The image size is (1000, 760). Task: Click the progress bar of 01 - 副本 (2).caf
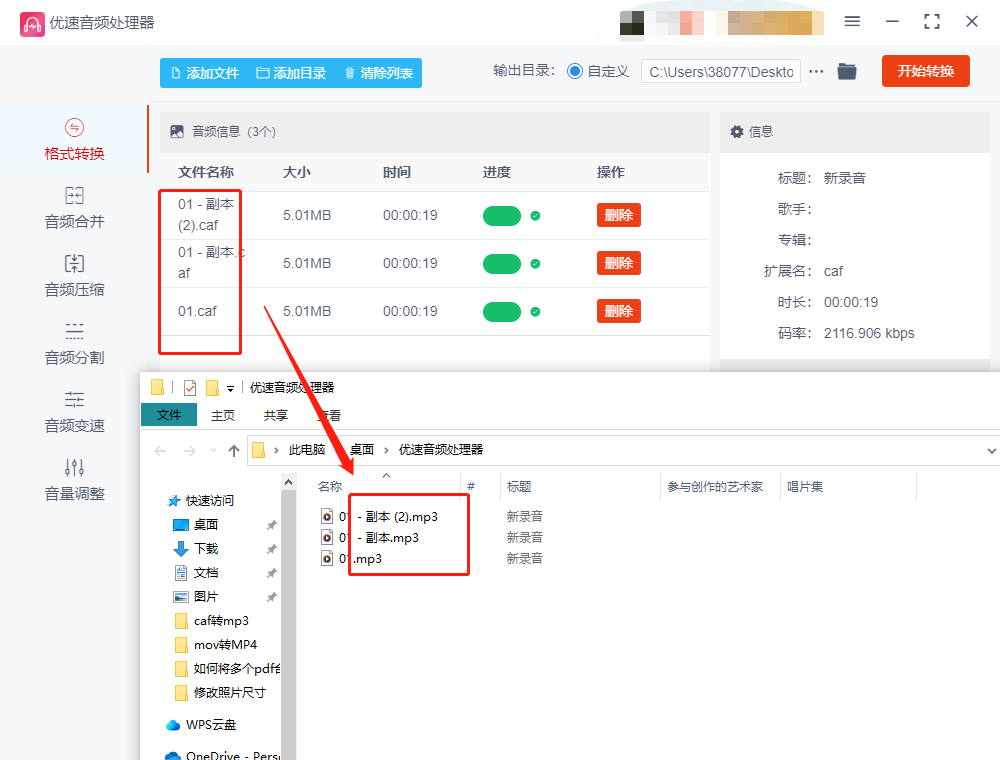tap(502, 214)
